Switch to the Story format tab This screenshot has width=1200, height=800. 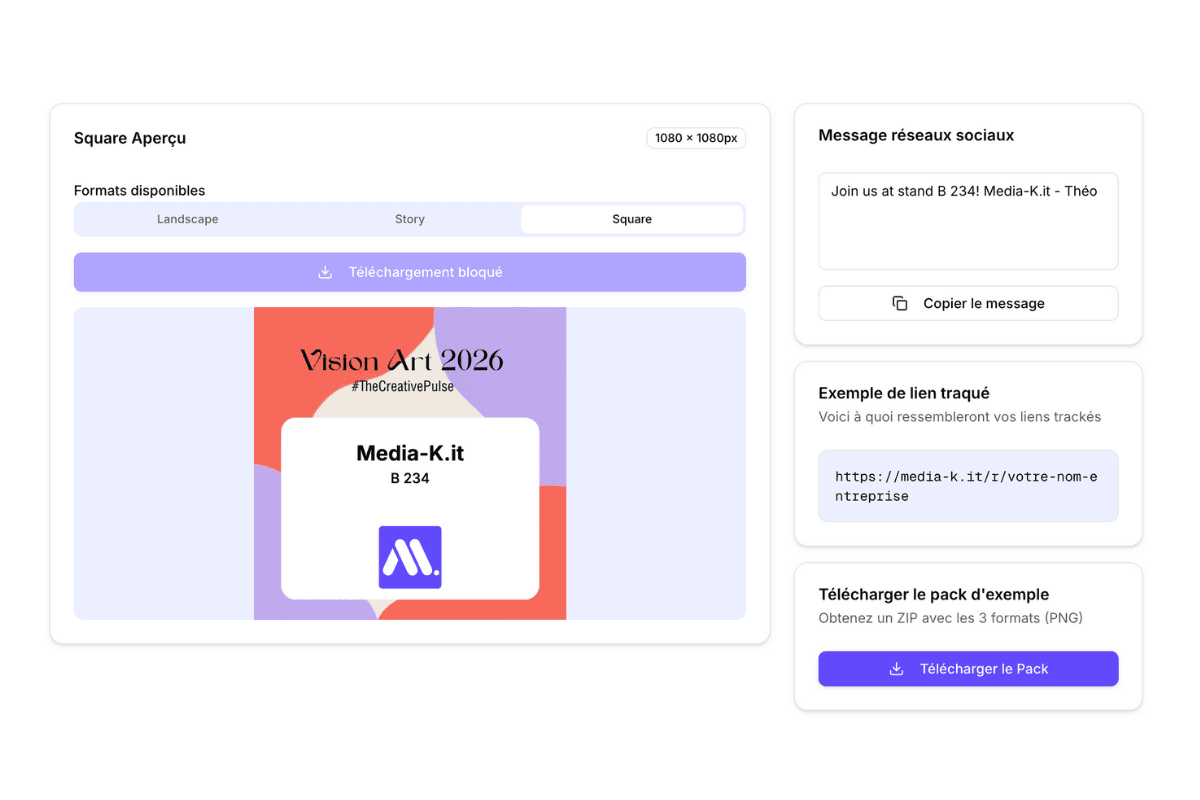click(409, 219)
